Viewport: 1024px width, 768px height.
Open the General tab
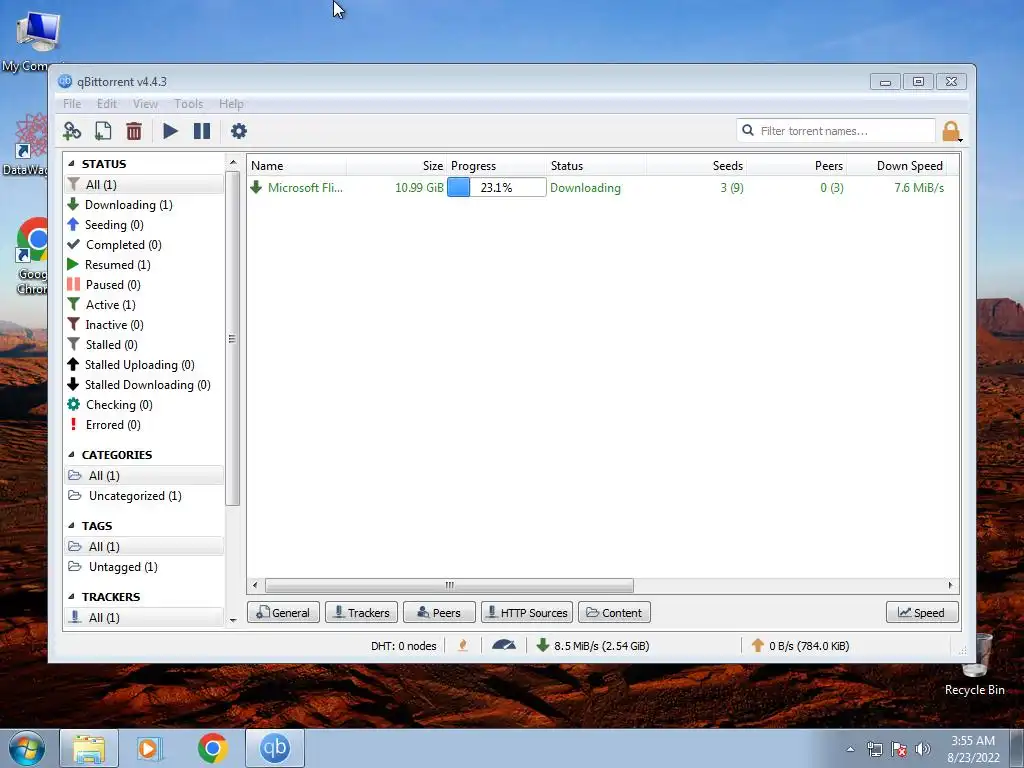coord(283,613)
